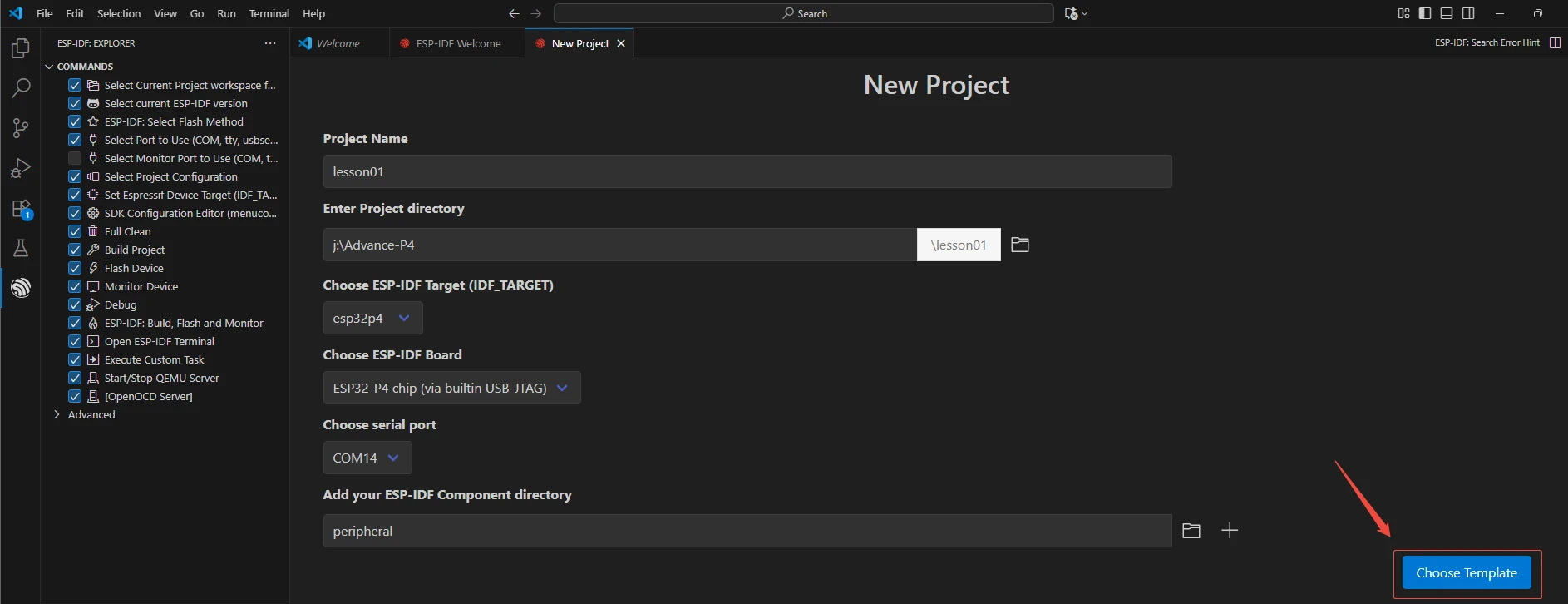
Task: Open the Source Control view
Action: tap(21, 127)
